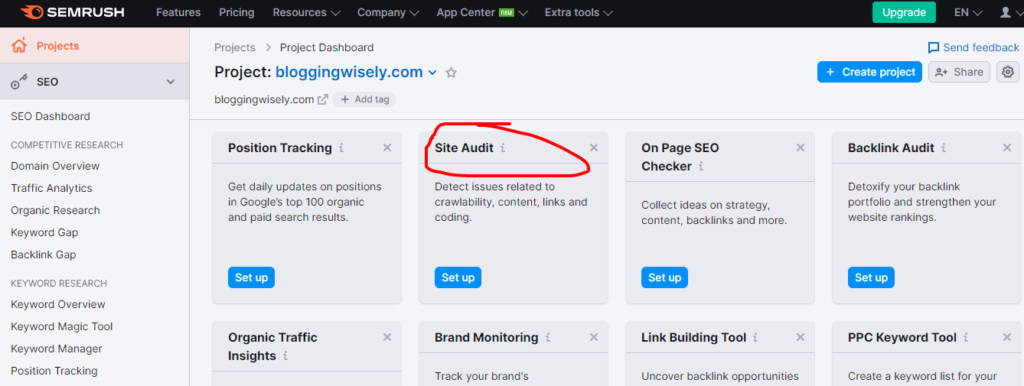Open Keyword Gap in sidebar
The height and width of the screenshot is (386, 1024).
point(44,233)
